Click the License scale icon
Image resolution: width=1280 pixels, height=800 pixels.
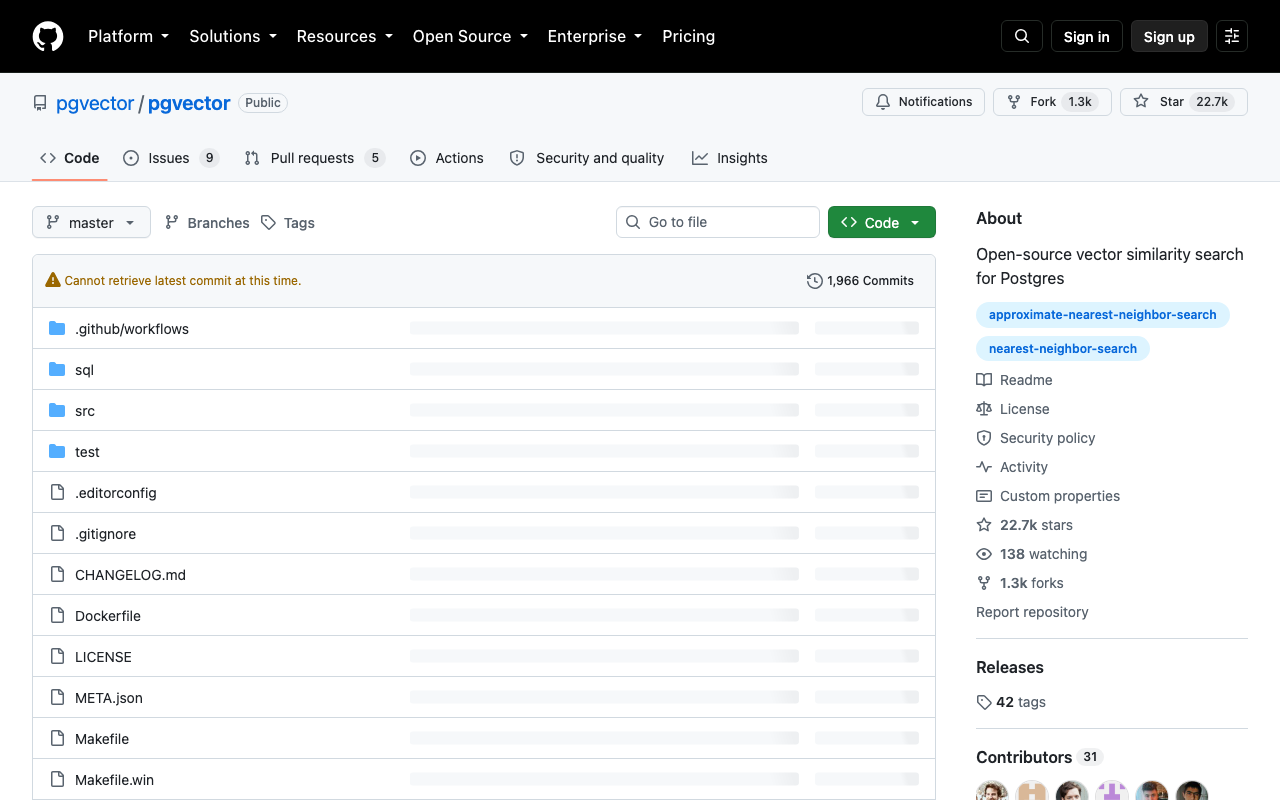coord(984,409)
